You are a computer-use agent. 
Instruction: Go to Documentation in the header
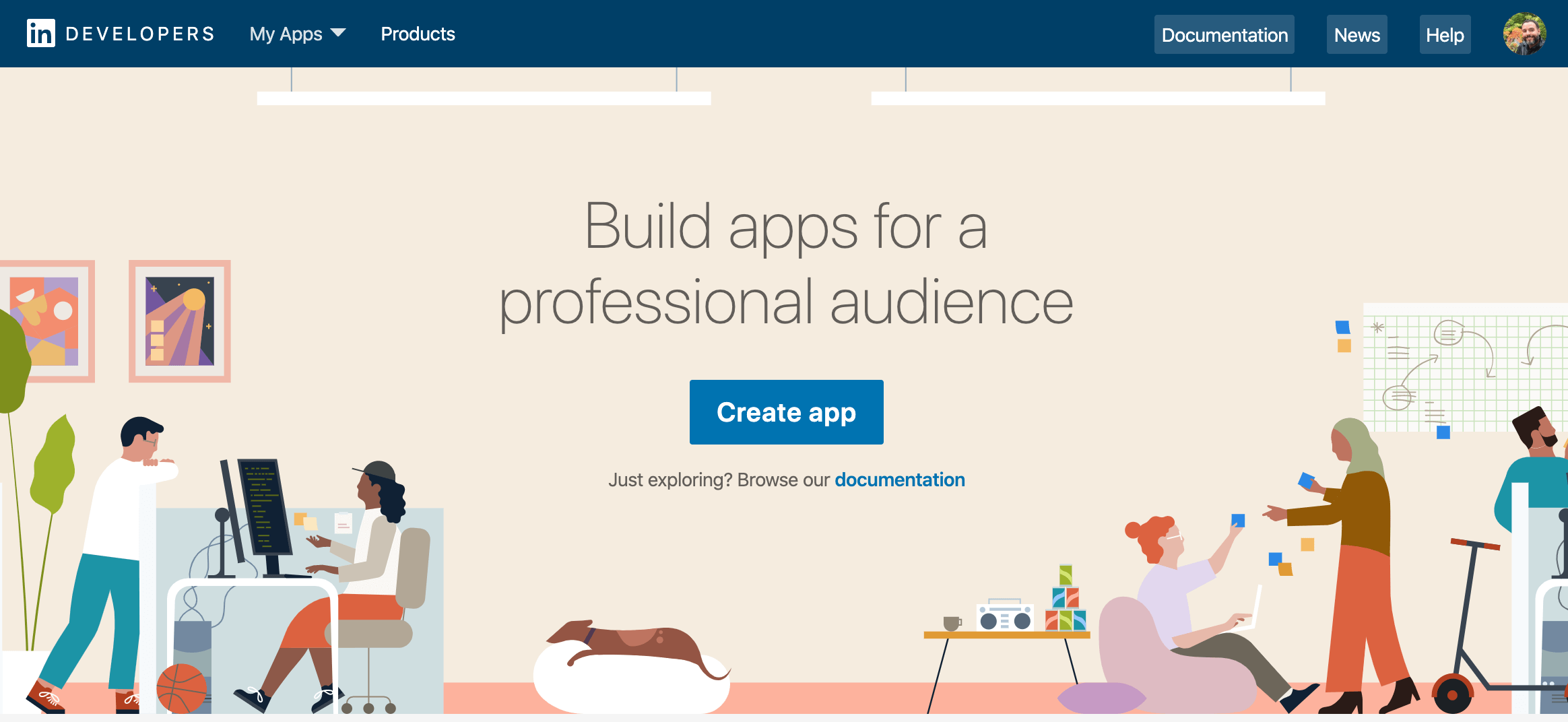point(1224,34)
